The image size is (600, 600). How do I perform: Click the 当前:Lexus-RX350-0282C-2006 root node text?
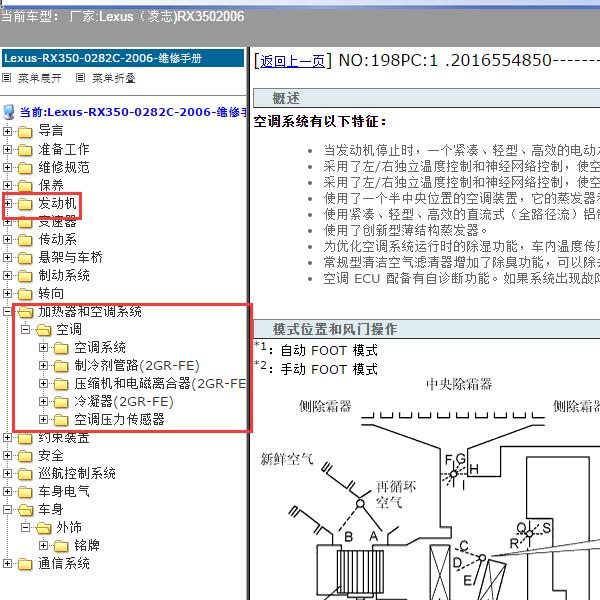coord(133,112)
